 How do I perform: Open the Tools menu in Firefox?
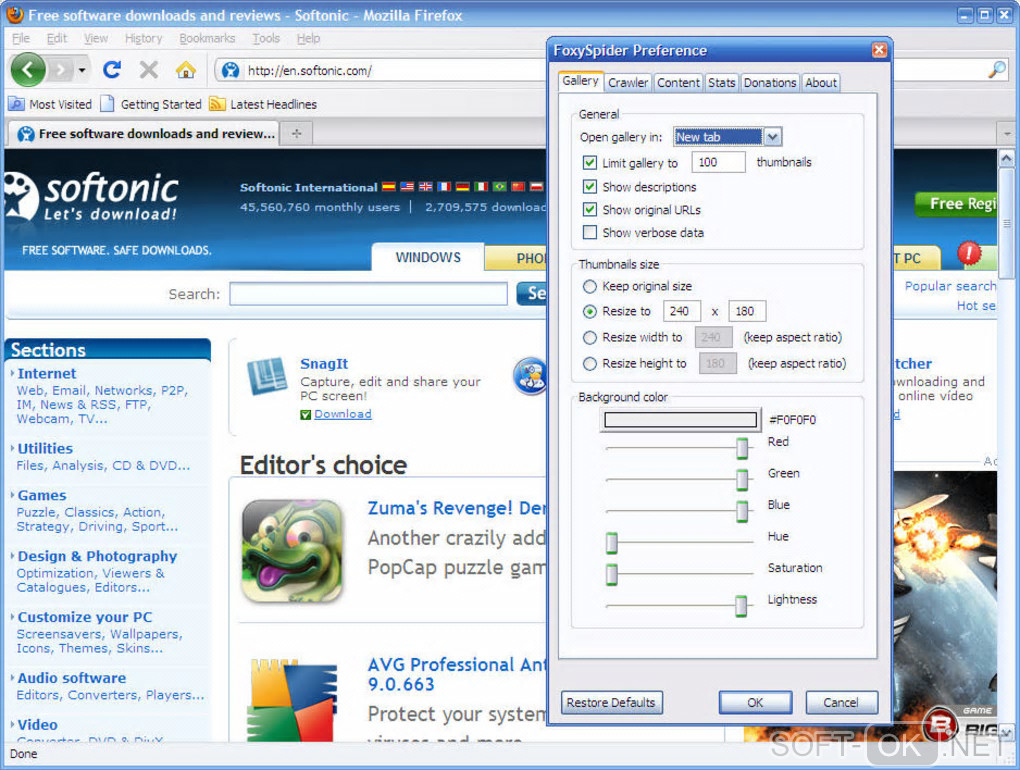266,38
